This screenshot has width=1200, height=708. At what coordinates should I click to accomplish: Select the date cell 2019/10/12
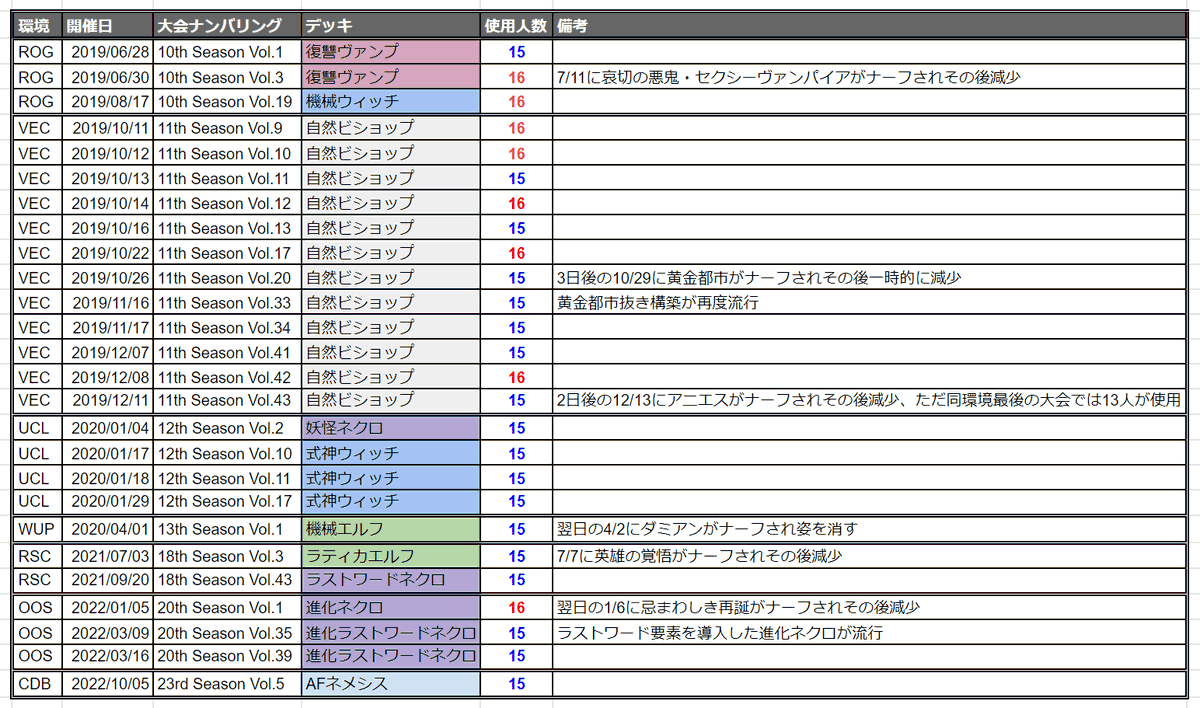coord(108,153)
